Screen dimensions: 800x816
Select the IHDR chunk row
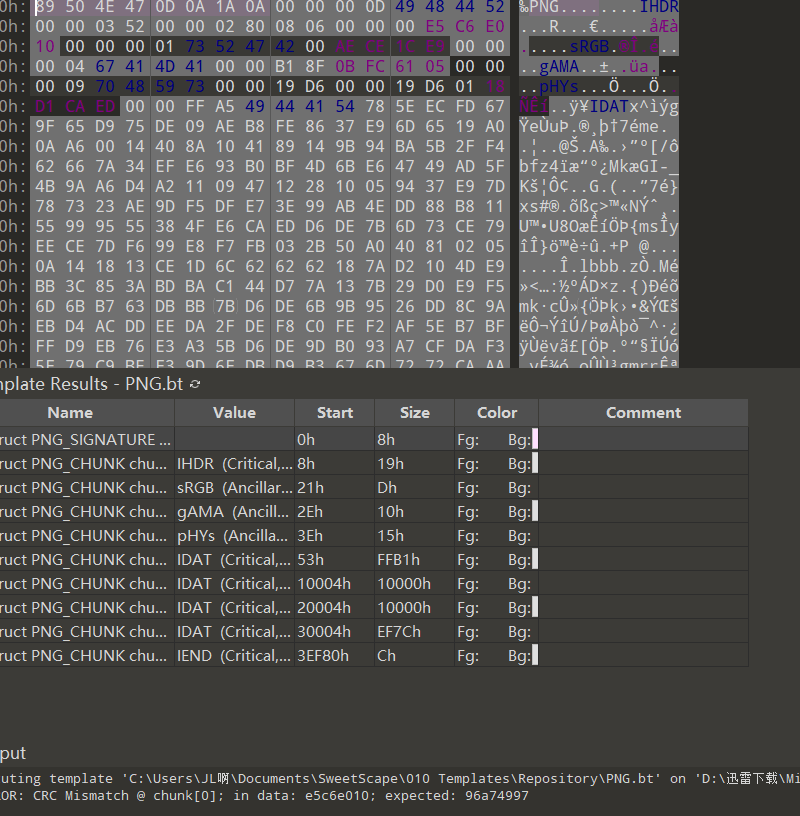85,463
